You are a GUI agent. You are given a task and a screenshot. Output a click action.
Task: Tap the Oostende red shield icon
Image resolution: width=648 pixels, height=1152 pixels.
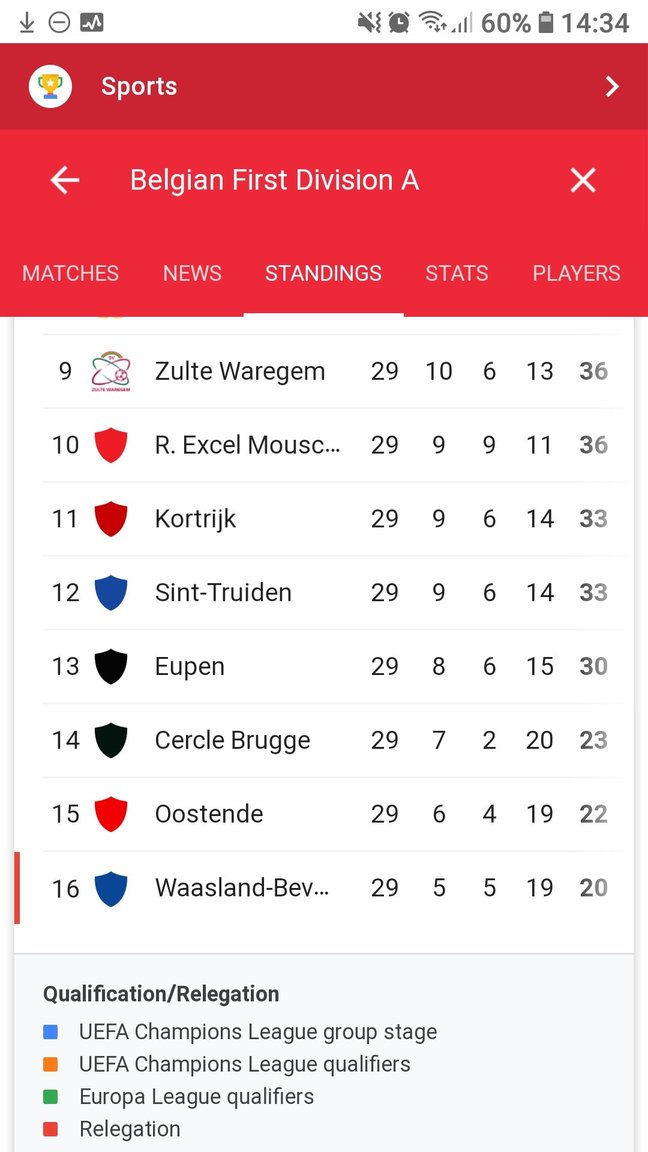pyautogui.click(x=111, y=814)
